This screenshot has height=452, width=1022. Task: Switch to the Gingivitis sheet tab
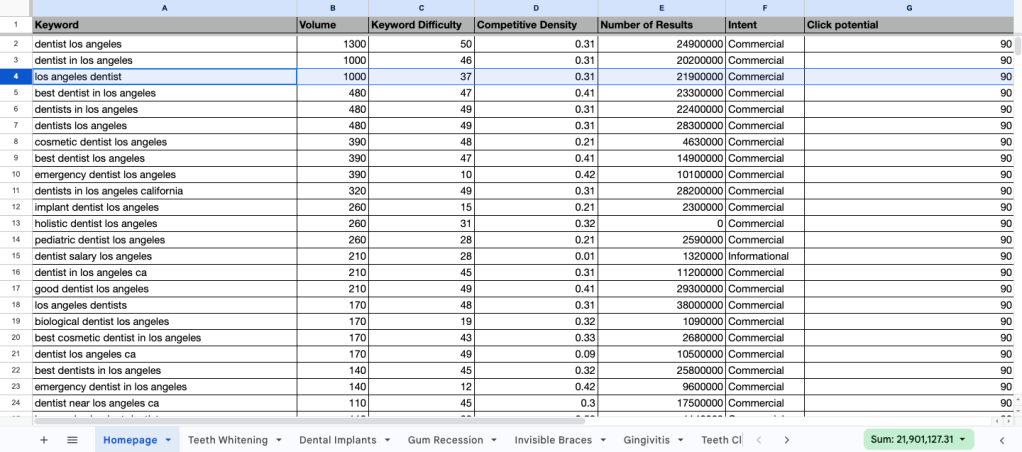pos(648,440)
